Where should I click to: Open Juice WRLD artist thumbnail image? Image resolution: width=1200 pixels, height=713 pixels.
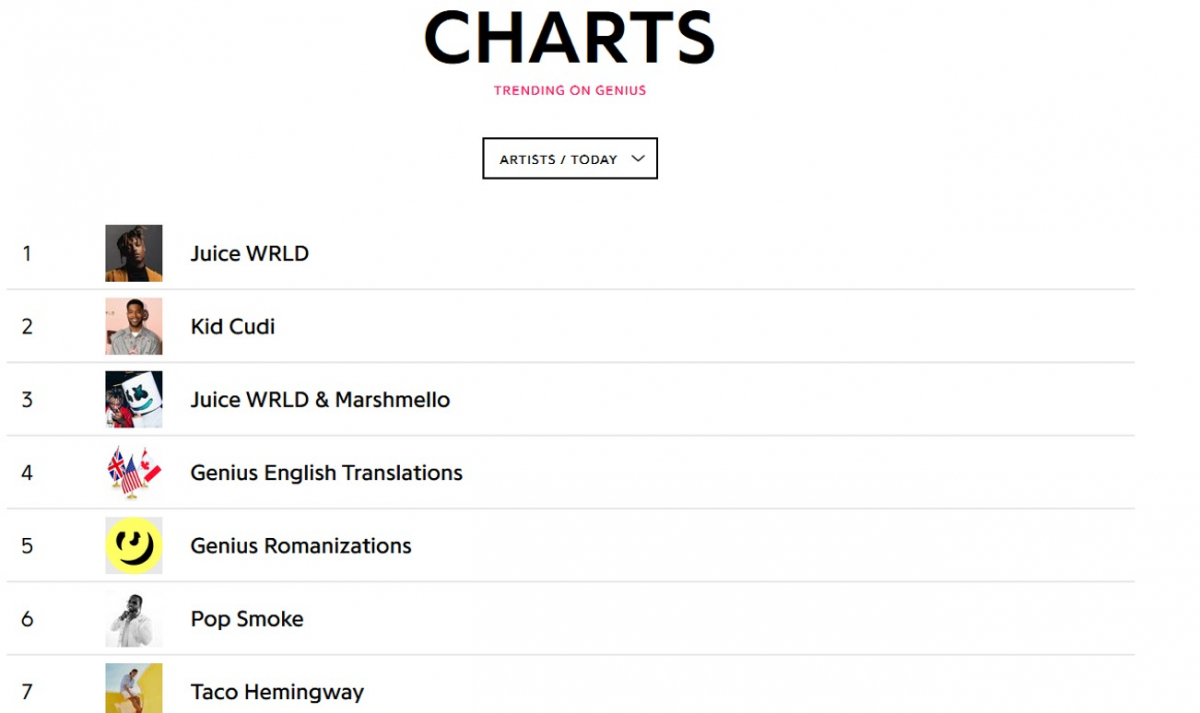(x=134, y=253)
